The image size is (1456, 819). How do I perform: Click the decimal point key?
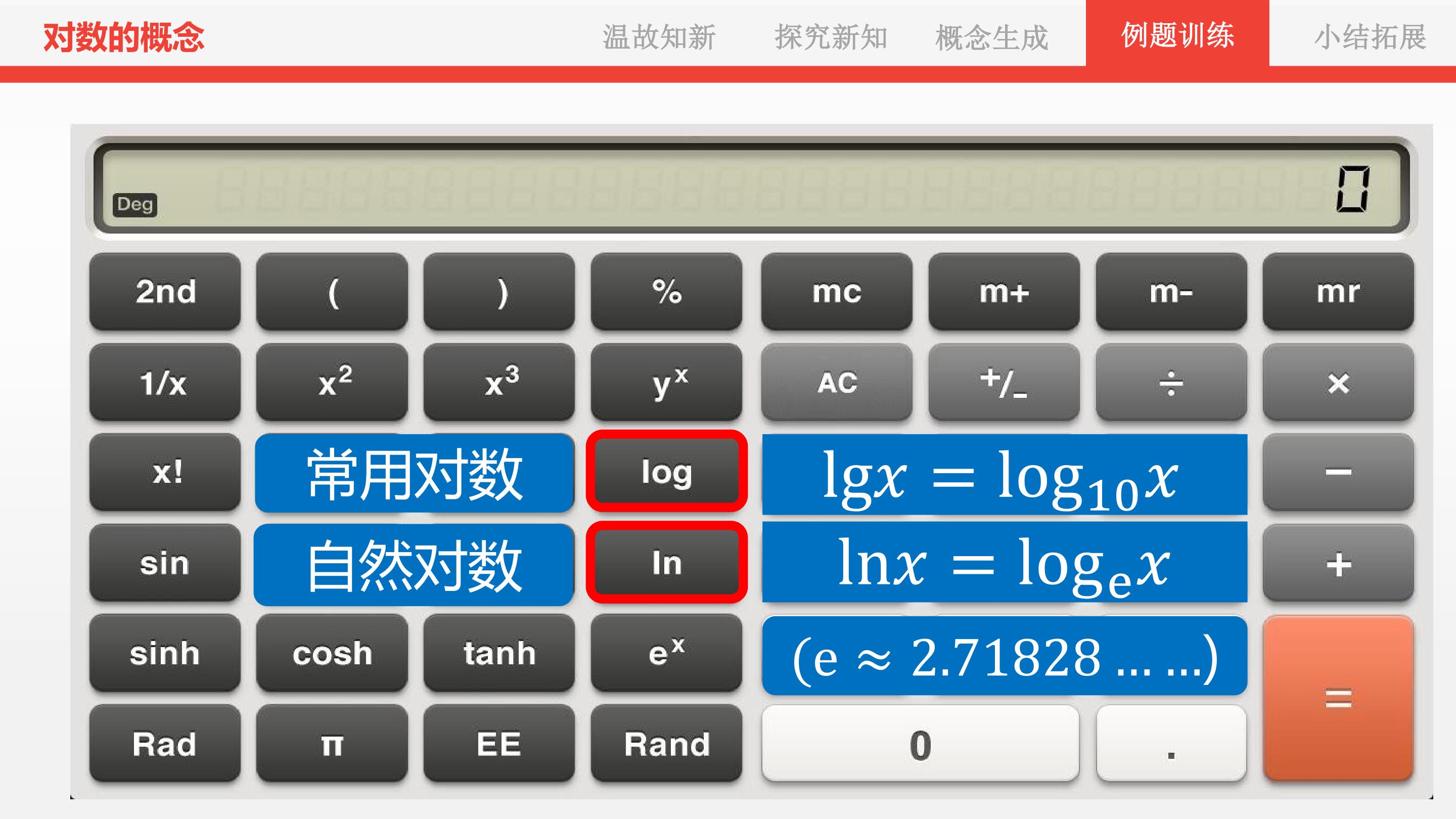pos(1171,744)
